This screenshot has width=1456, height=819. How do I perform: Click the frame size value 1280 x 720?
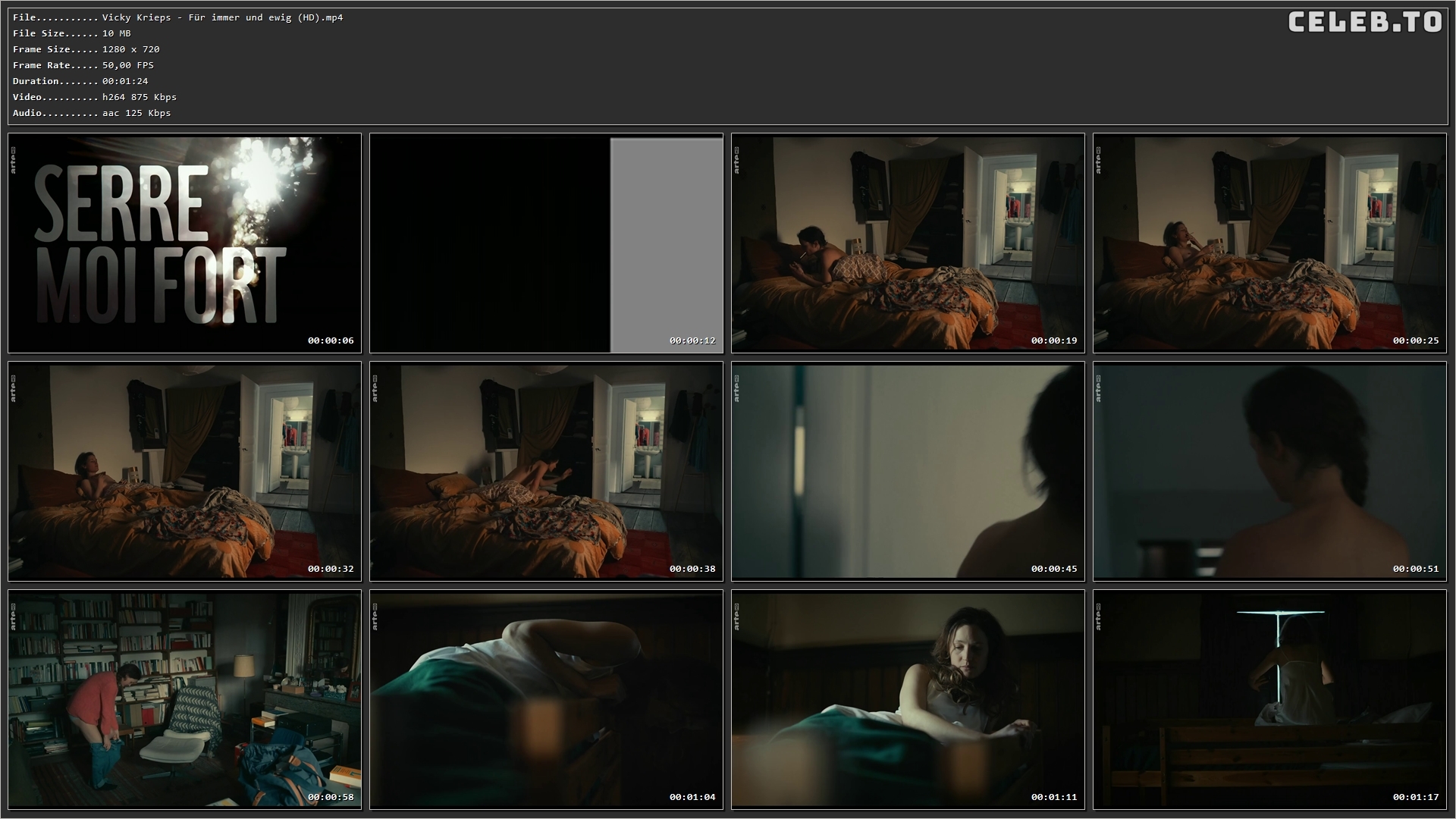click(x=131, y=49)
